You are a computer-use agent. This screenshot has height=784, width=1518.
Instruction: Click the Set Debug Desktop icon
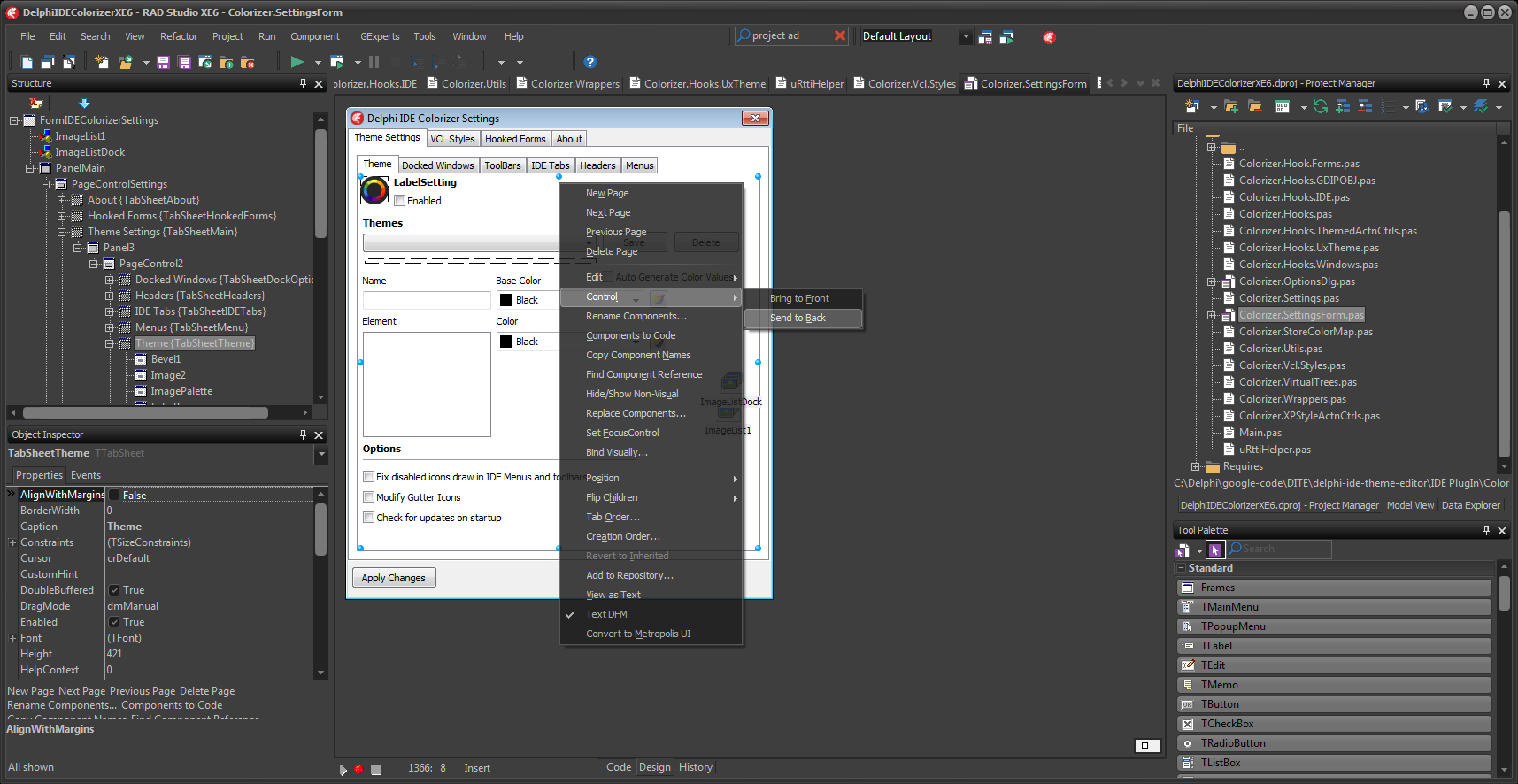coord(1006,37)
